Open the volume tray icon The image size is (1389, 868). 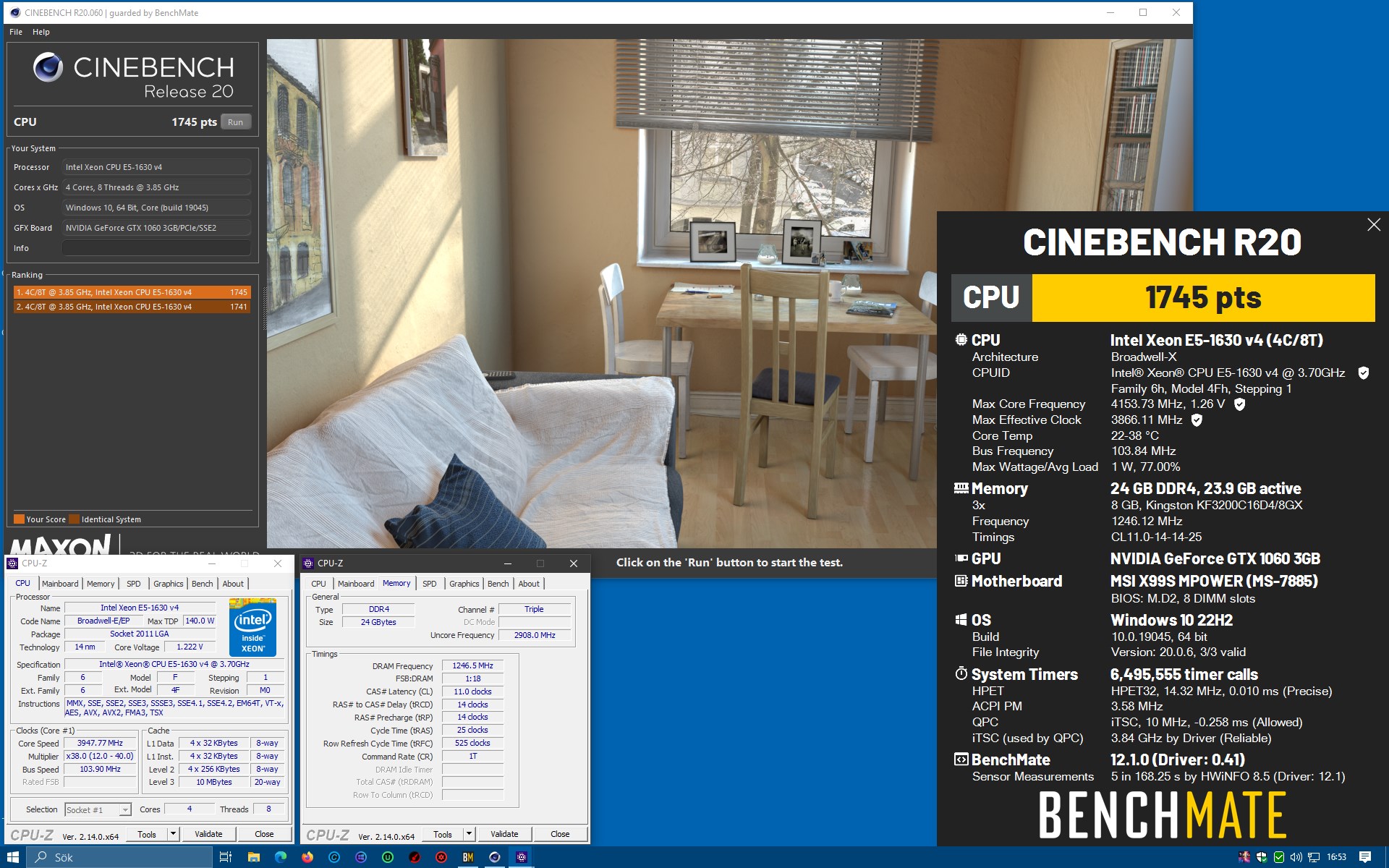pos(1296,857)
